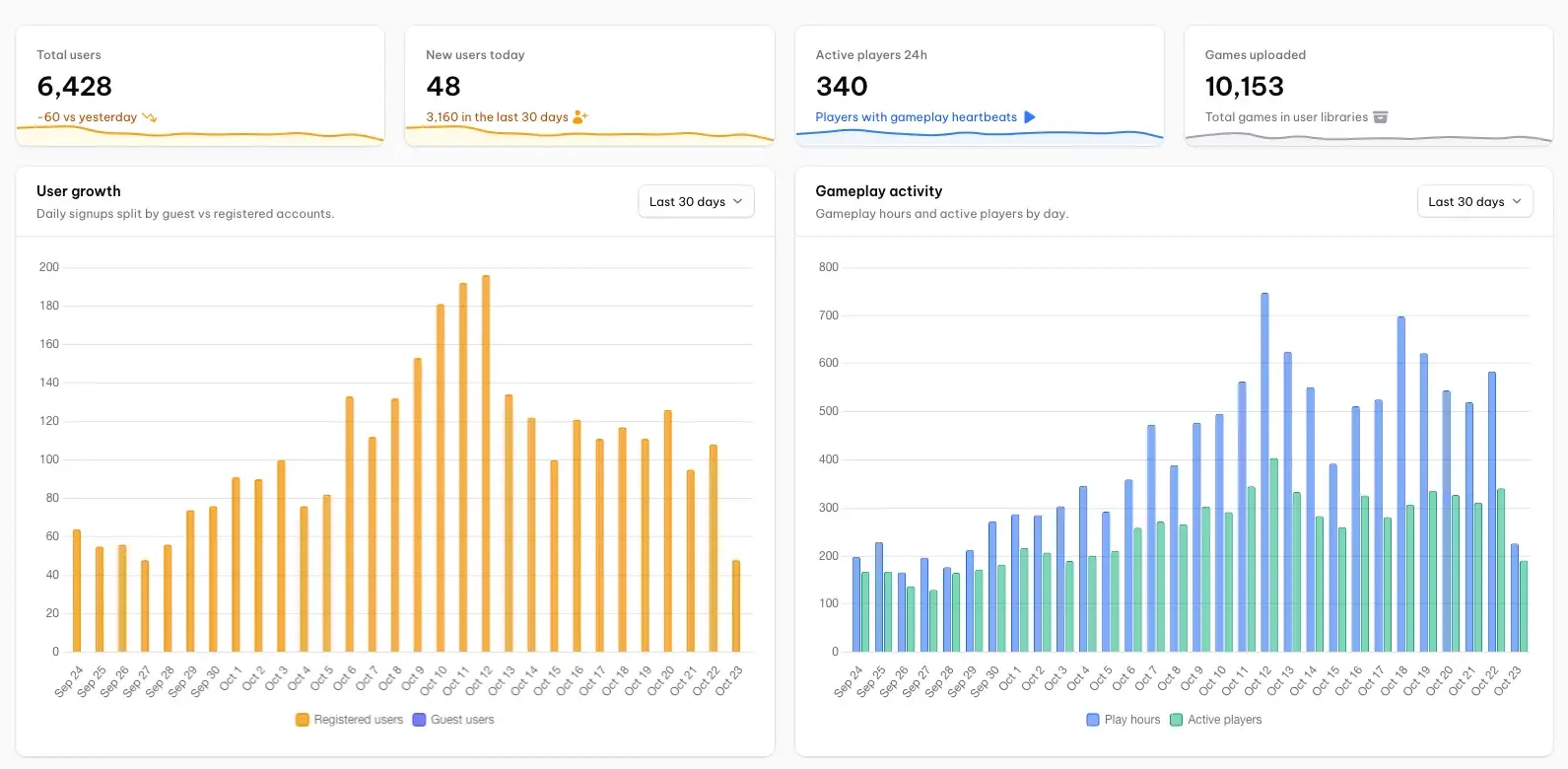Viewport: 1568px width, 769px height.
Task: Toggle the Registered users legend series
Action: click(350, 720)
